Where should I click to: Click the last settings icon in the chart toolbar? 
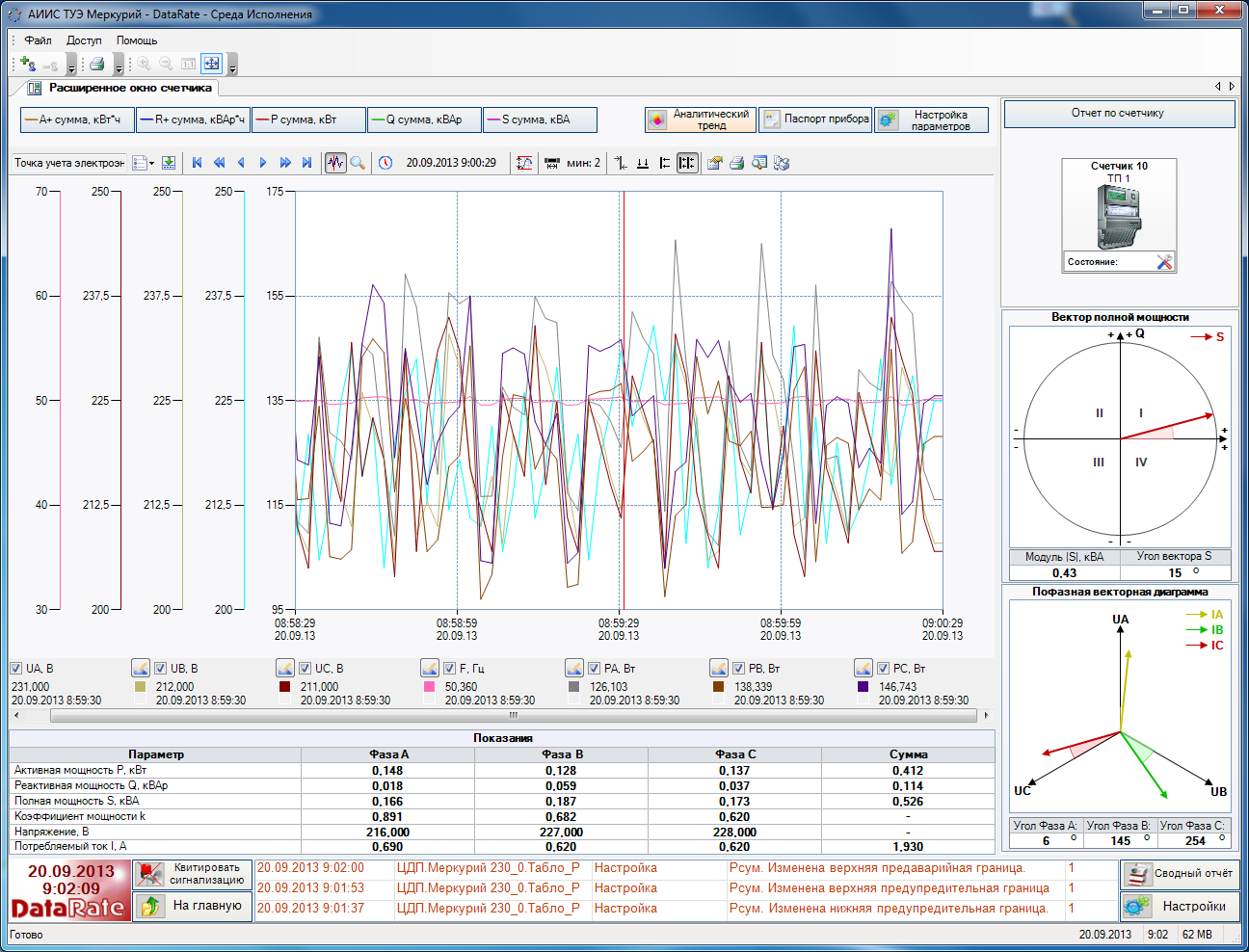(x=782, y=163)
